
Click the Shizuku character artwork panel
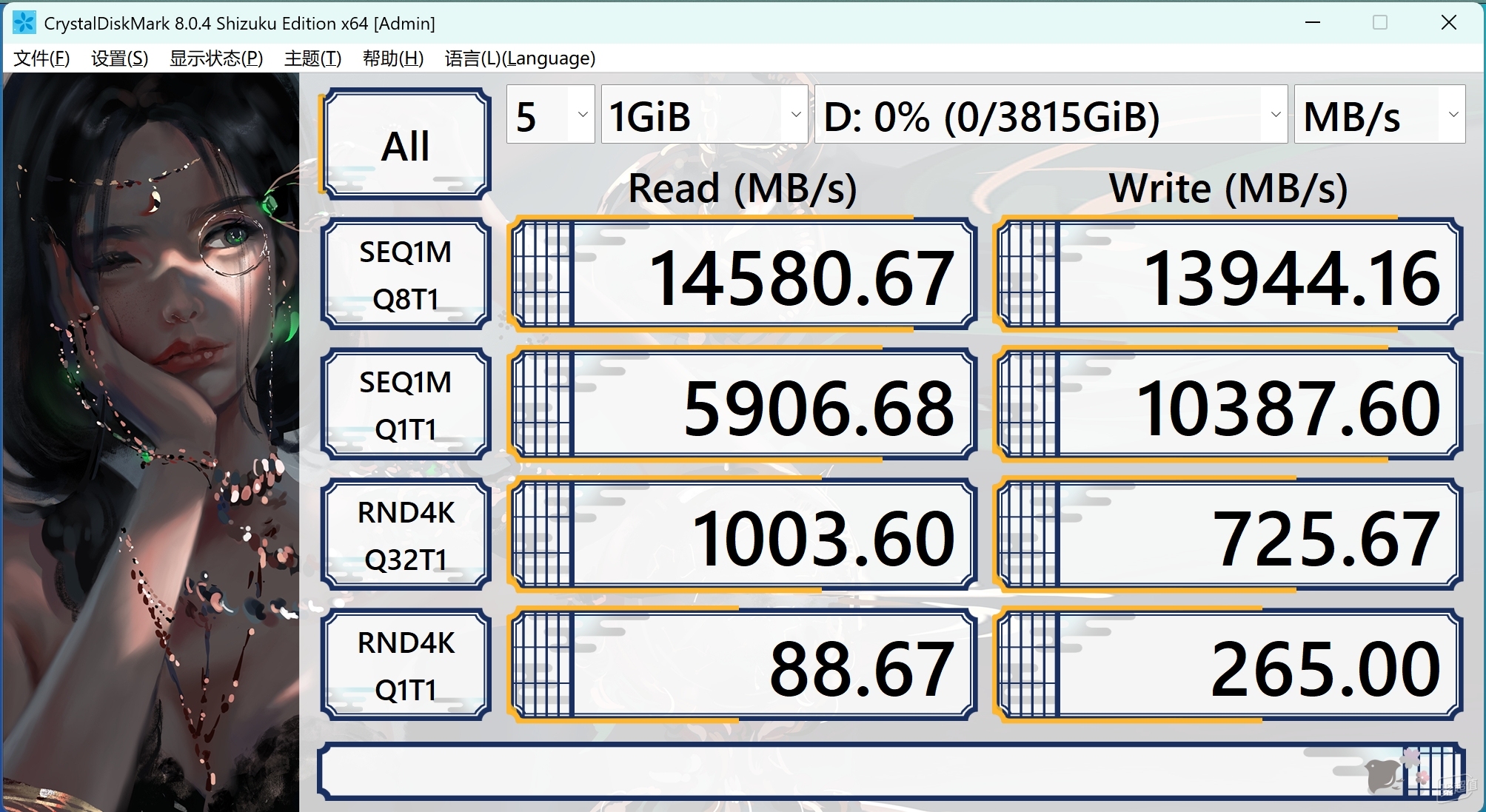tap(151, 442)
